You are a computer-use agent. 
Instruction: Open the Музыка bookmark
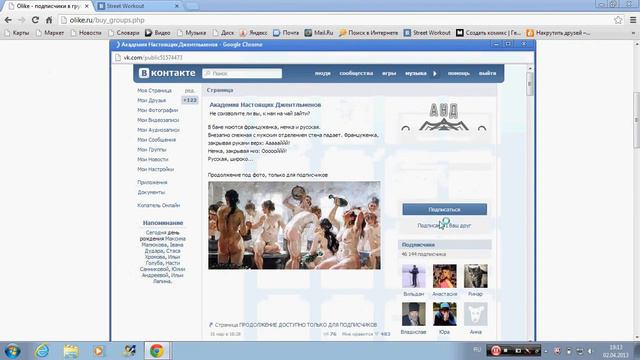pos(191,33)
